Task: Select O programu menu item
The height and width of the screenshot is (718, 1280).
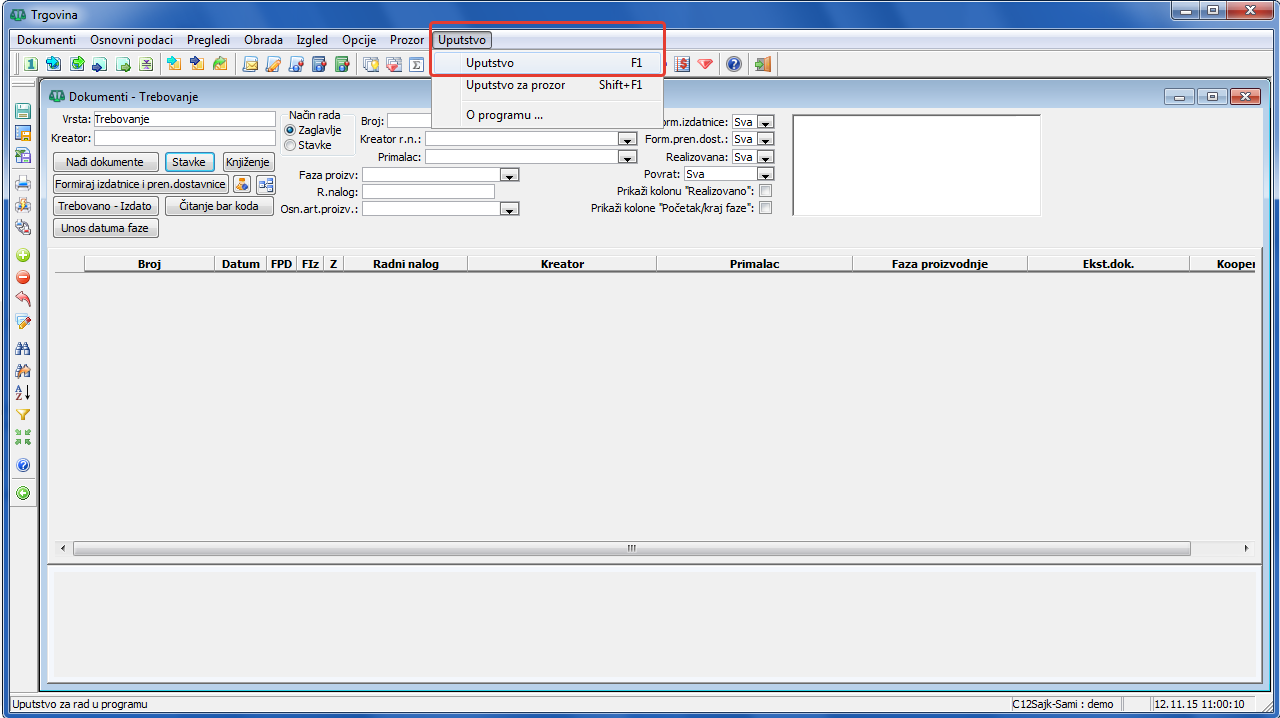Action: click(504, 115)
